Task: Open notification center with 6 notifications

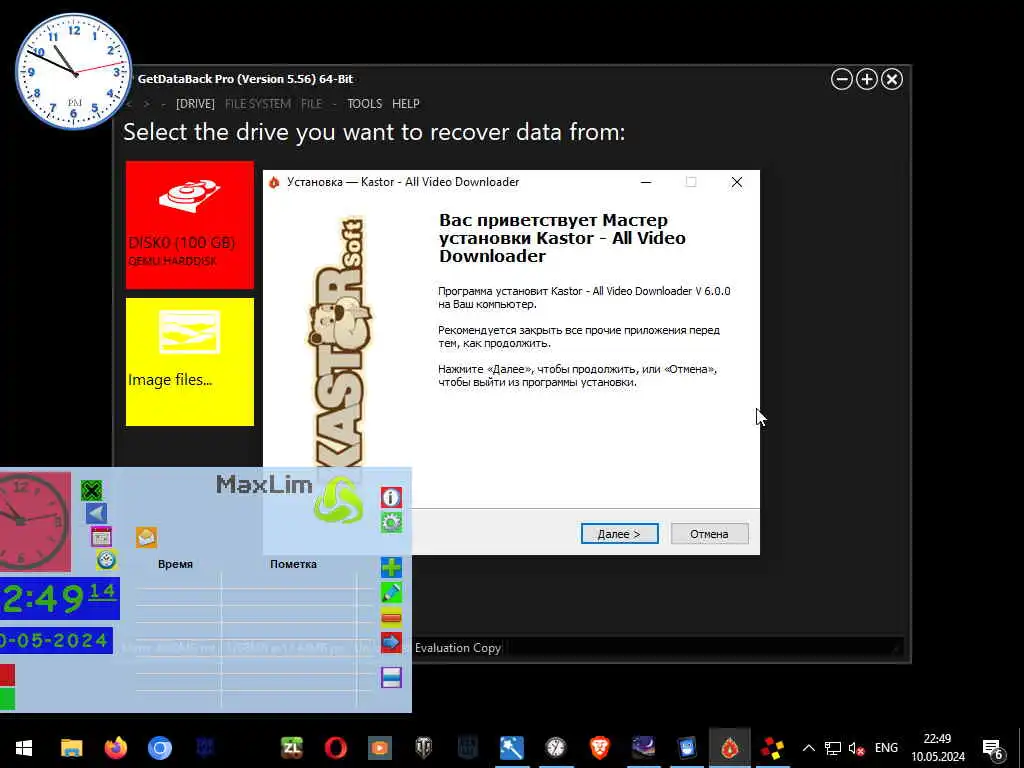Action: pos(993,749)
